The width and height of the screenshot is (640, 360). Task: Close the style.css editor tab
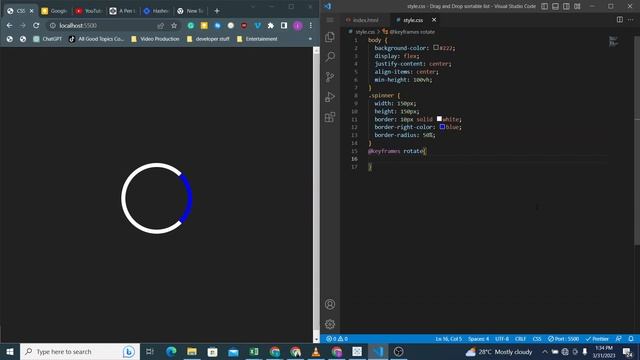tap(434, 20)
